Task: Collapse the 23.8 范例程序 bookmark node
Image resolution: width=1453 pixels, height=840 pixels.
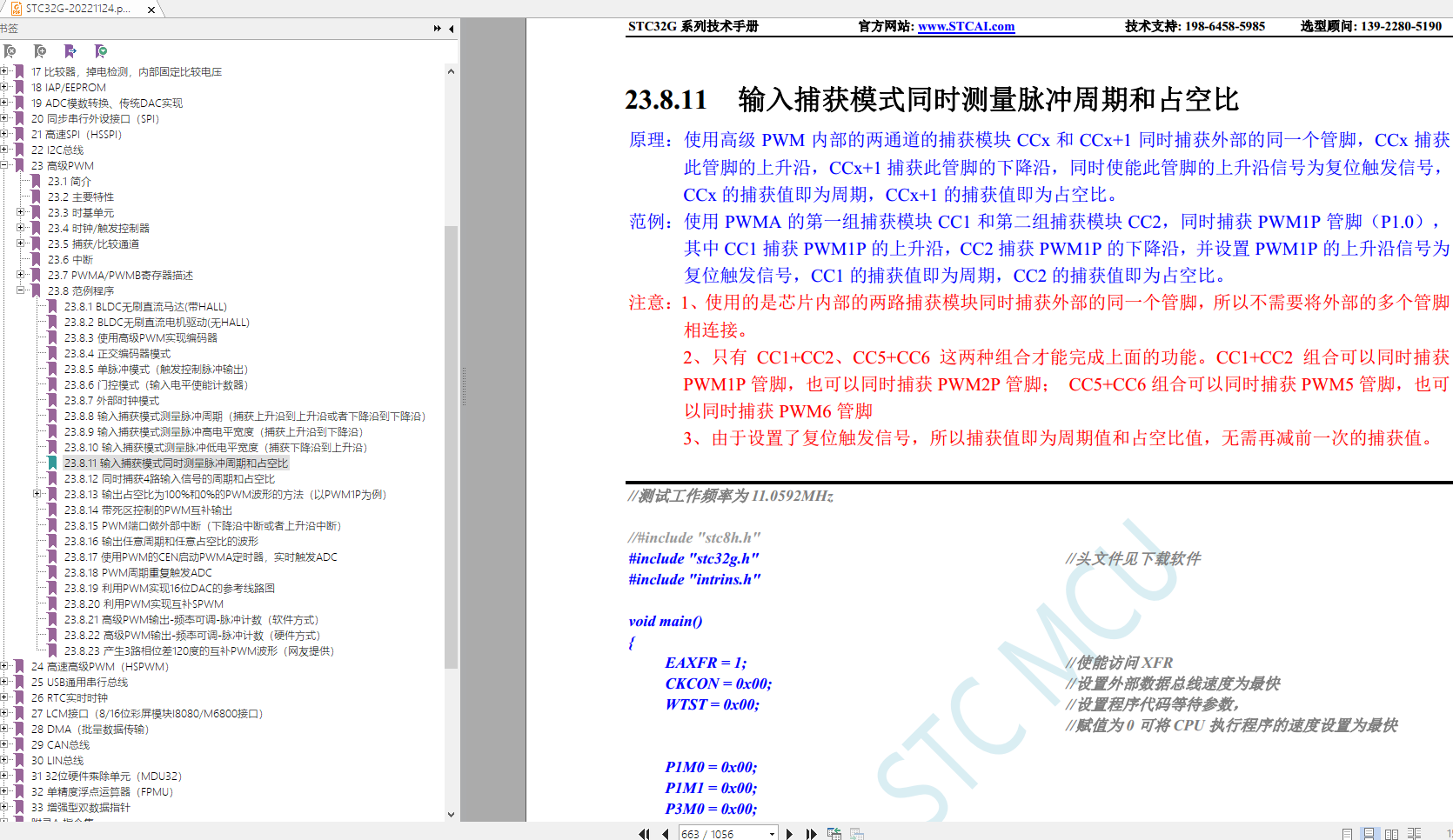Action: 20,290
